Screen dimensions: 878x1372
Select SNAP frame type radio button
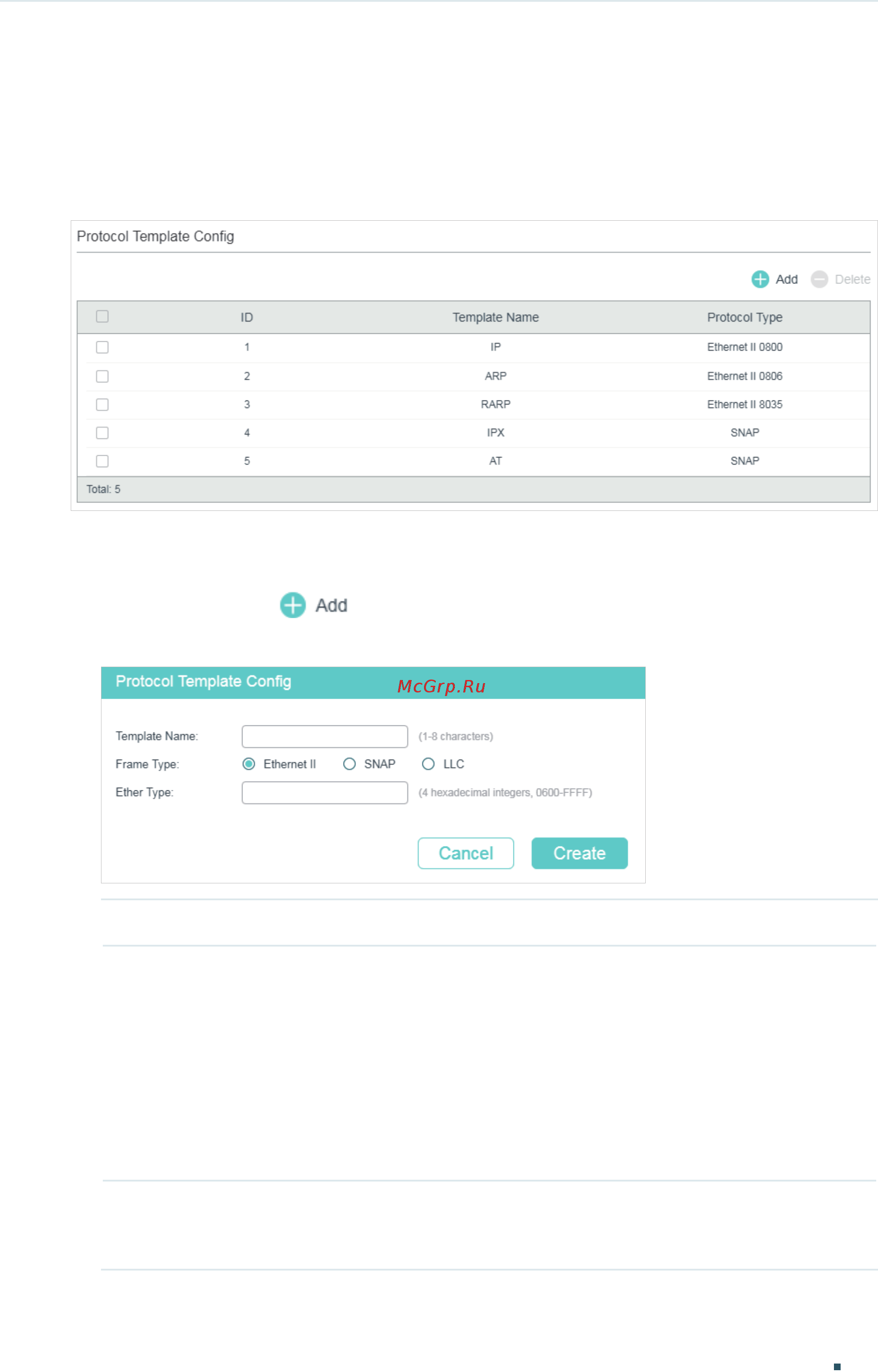pos(349,765)
